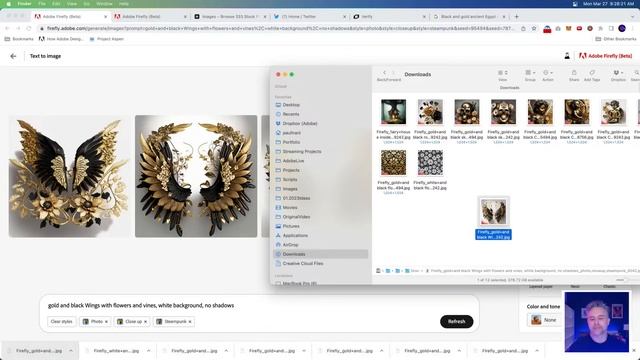Bookmark this page with the star icon
Viewport: 640px width, 360px height.
[x=534, y=29]
